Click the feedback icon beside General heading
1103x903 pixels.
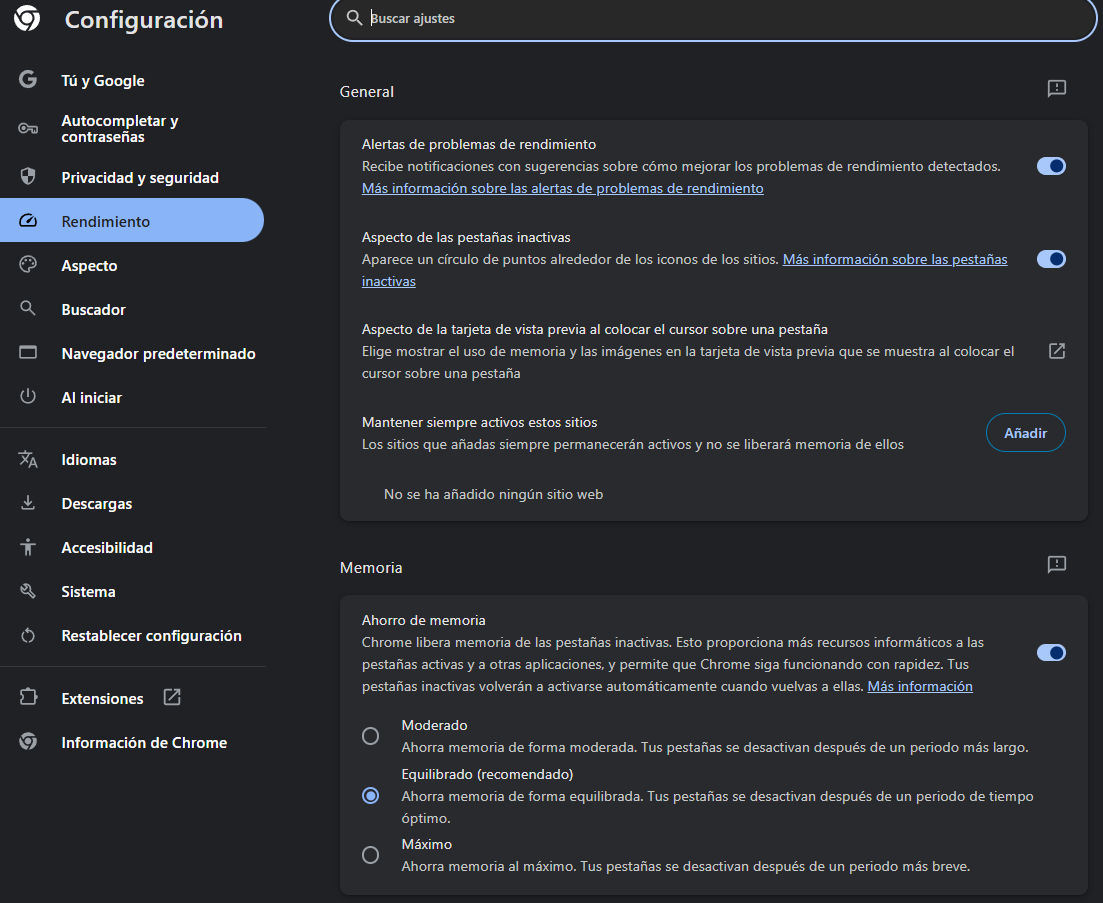(1056, 89)
